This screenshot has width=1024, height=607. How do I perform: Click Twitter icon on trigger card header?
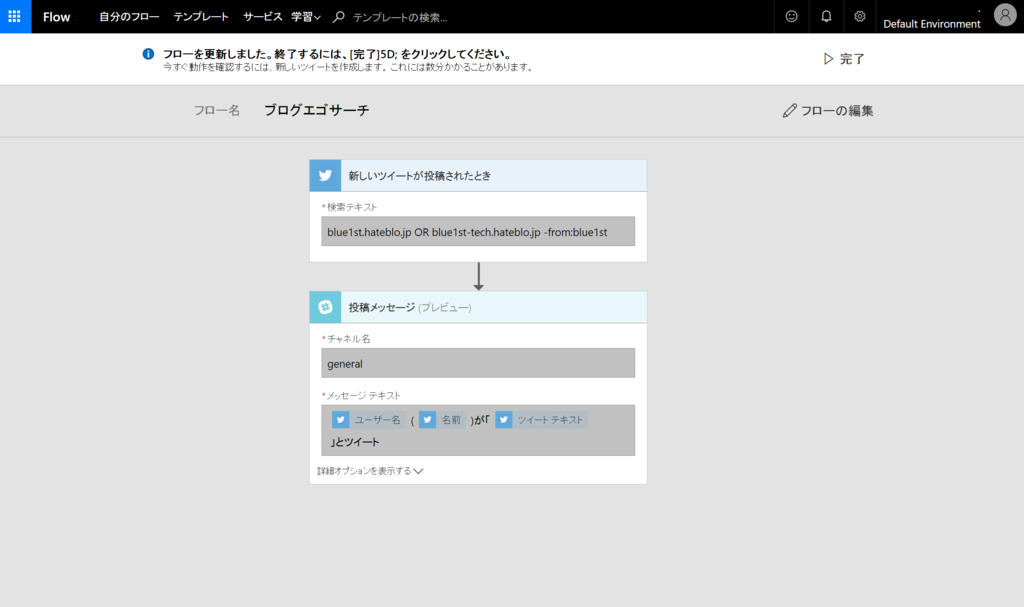[x=325, y=175]
